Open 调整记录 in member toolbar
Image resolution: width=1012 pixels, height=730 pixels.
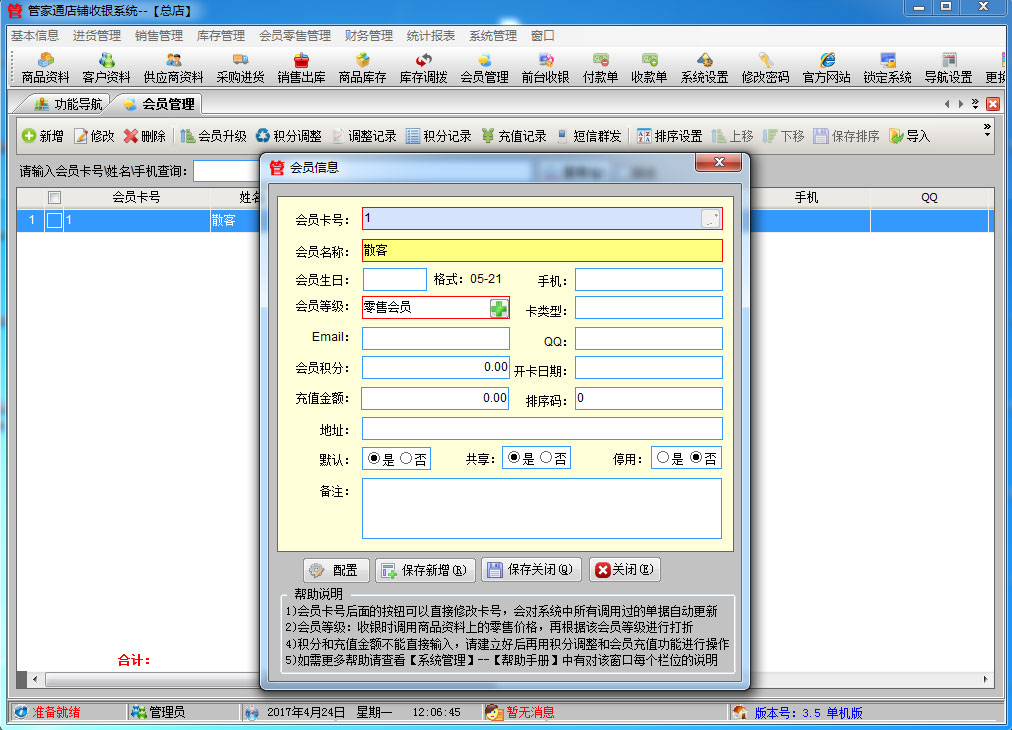(x=364, y=136)
